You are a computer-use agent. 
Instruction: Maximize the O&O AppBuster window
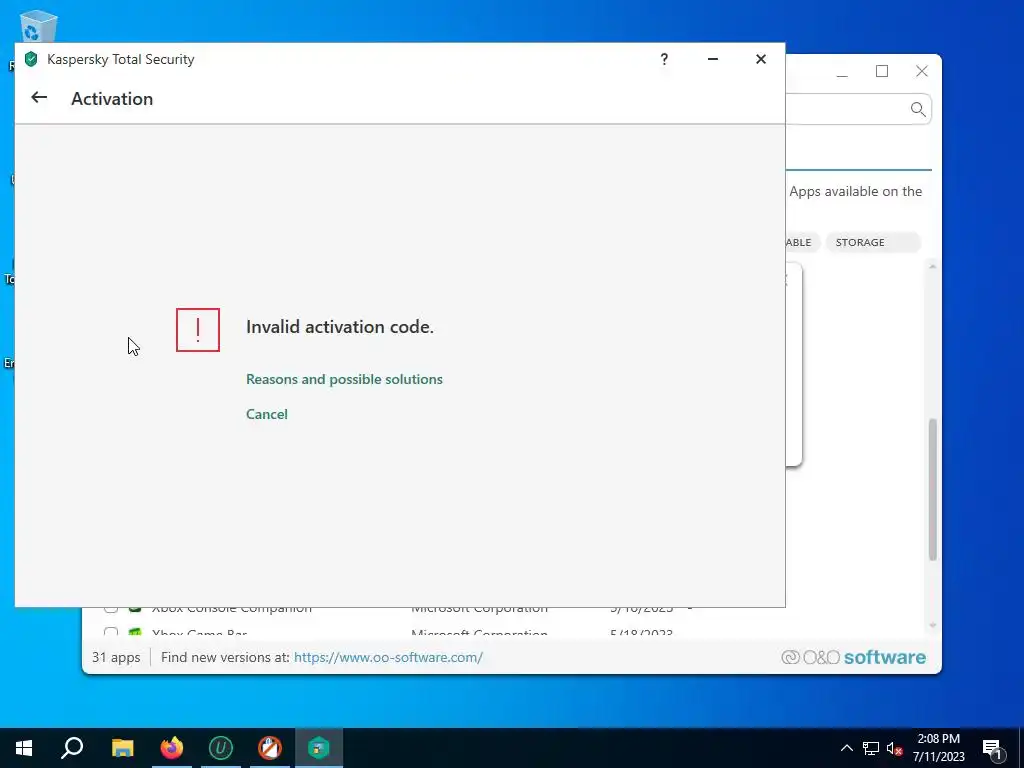click(882, 71)
